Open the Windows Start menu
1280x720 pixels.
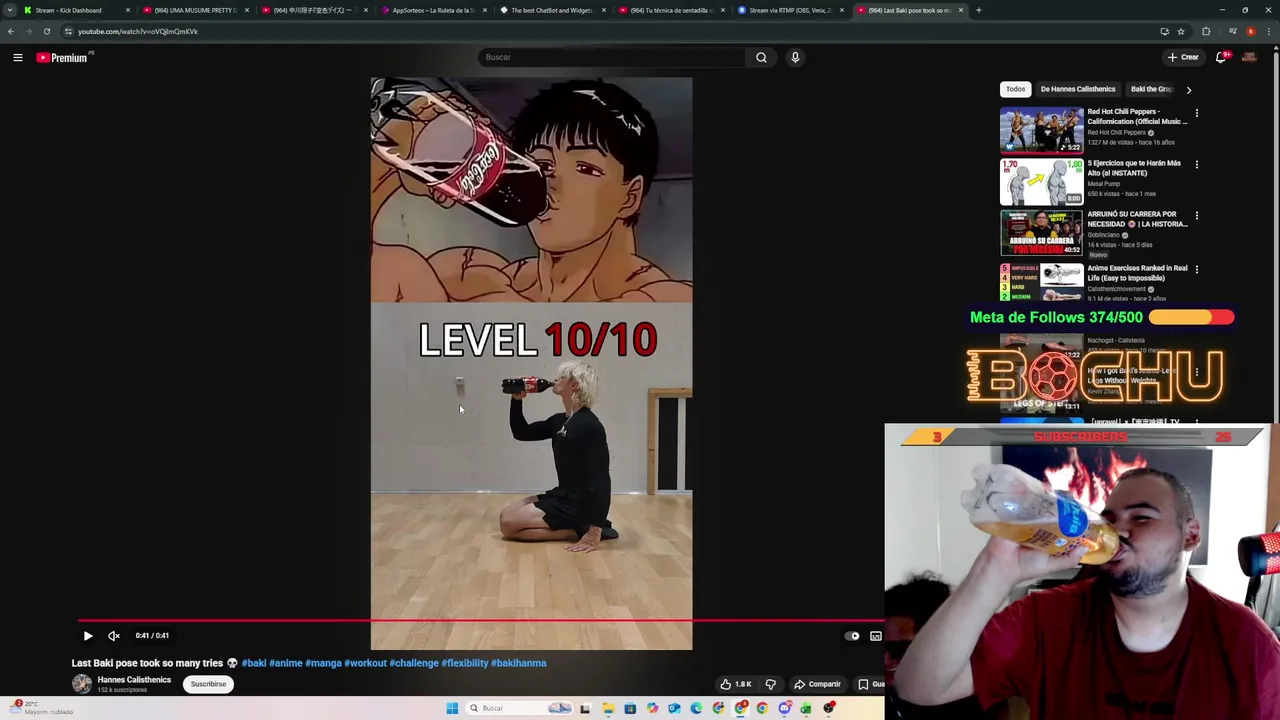tap(452, 708)
